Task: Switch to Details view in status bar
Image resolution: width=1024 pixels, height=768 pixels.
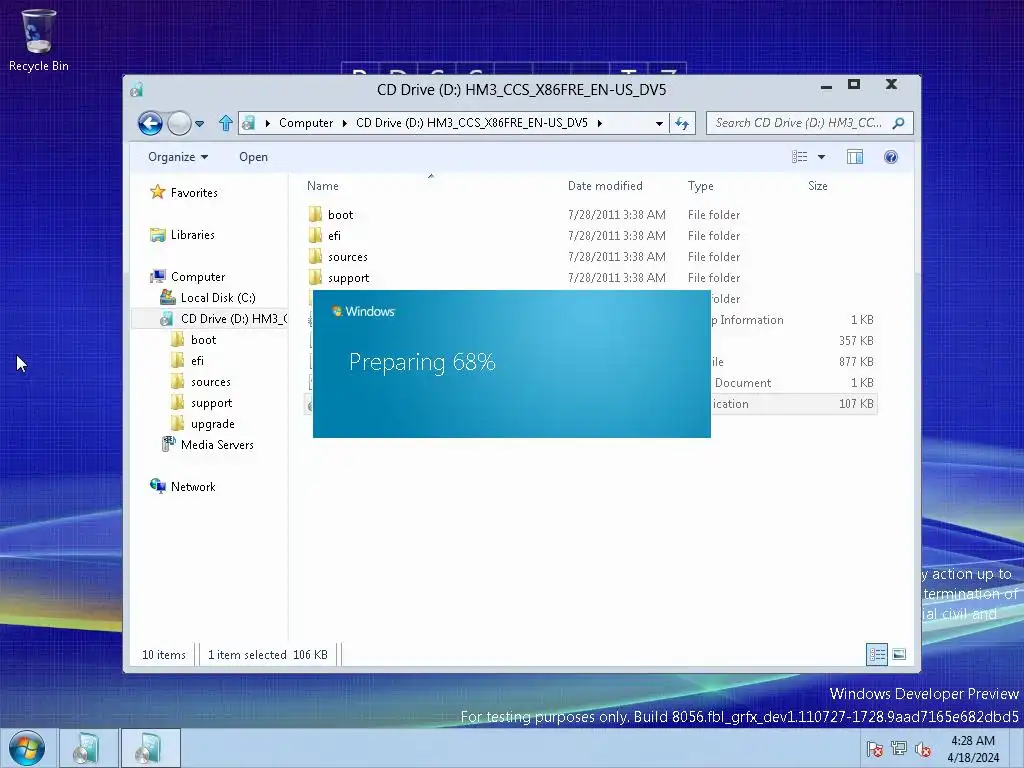Action: click(876, 654)
